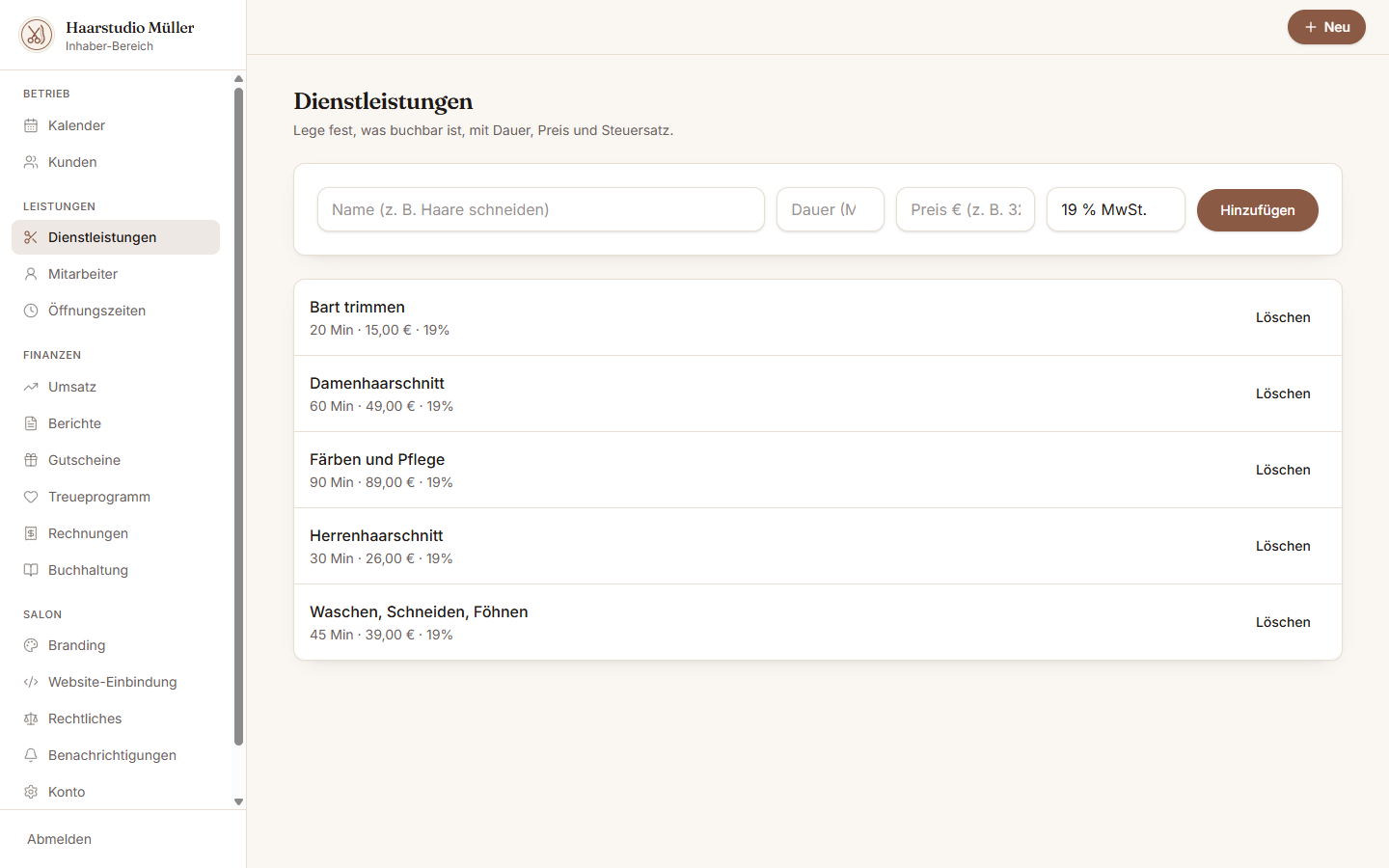Click the sidebar scrollbar down arrow

tap(238, 801)
